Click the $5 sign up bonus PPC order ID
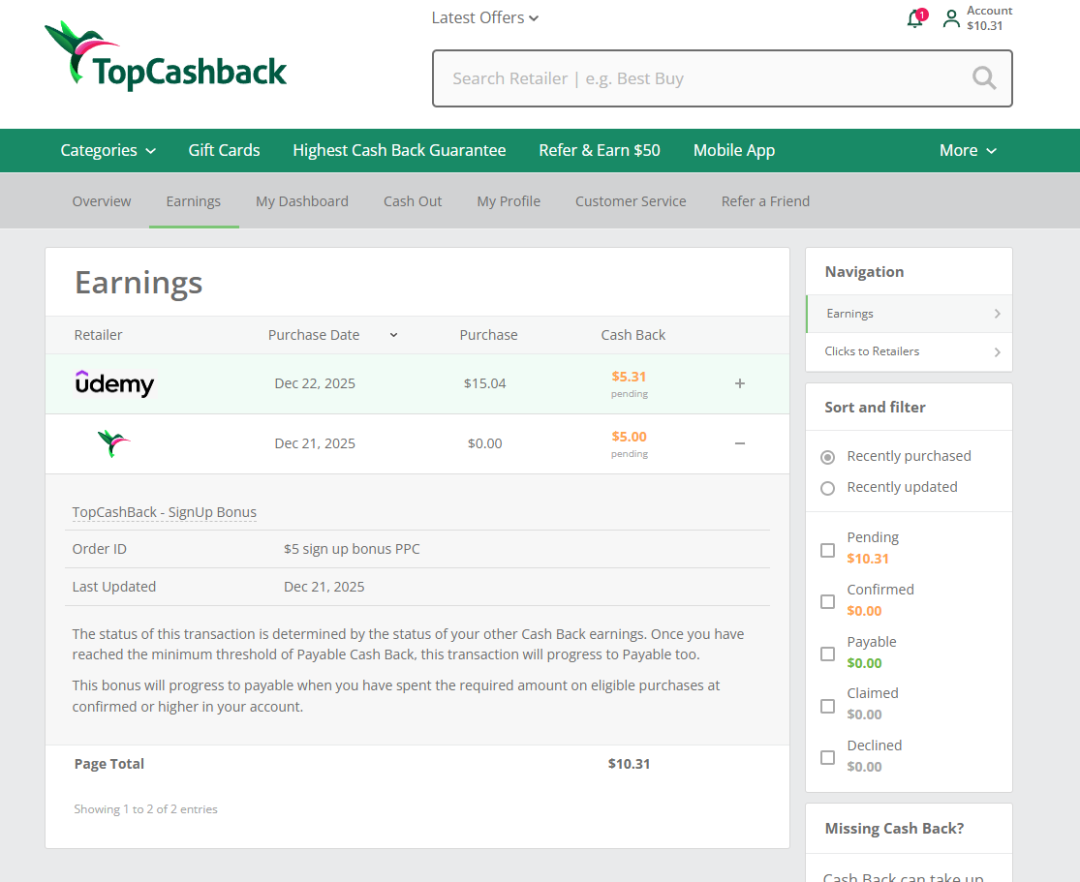1080x882 pixels. click(351, 549)
